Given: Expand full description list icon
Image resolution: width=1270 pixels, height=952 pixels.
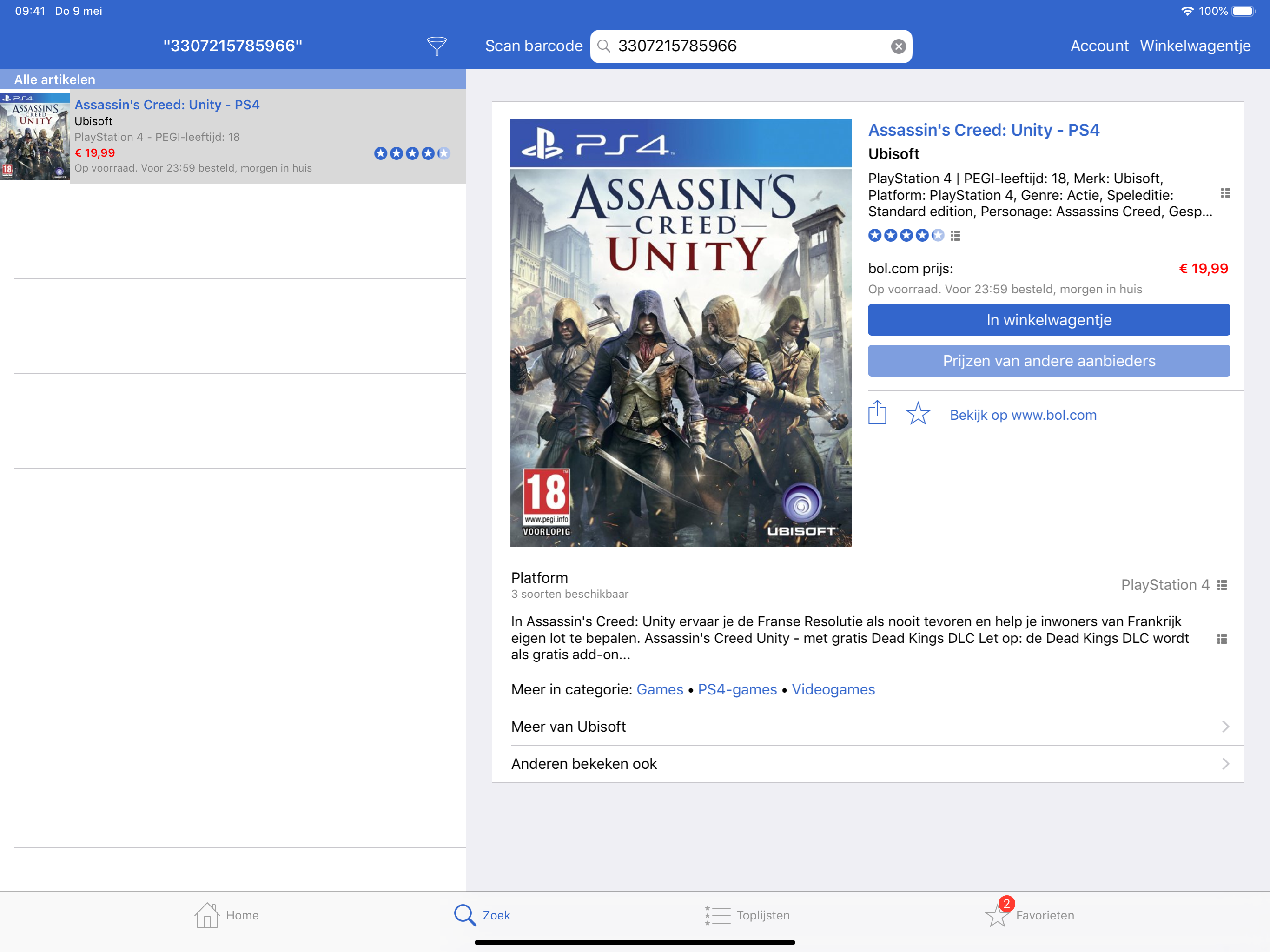Looking at the screenshot, I should (x=1222, y=639).
